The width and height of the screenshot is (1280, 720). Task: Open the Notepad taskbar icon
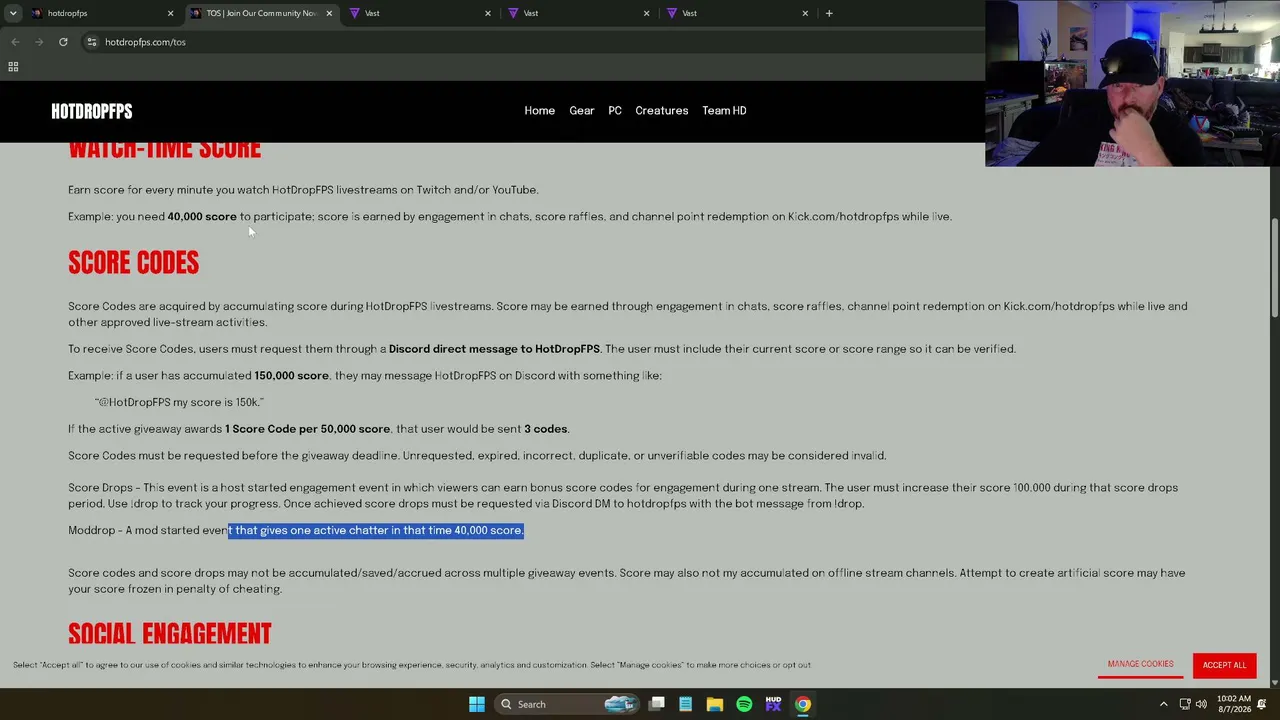686,704
